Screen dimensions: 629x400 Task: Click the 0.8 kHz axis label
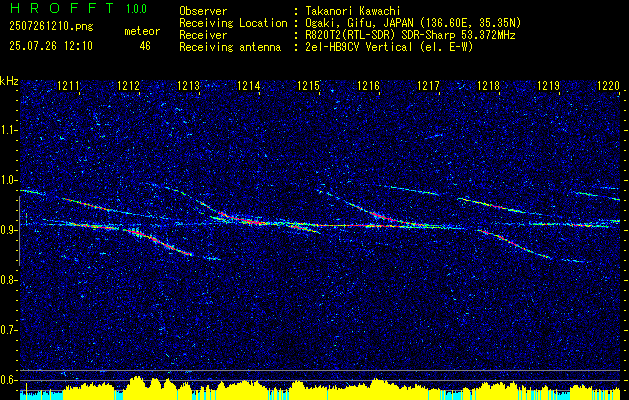coord(8,280)
